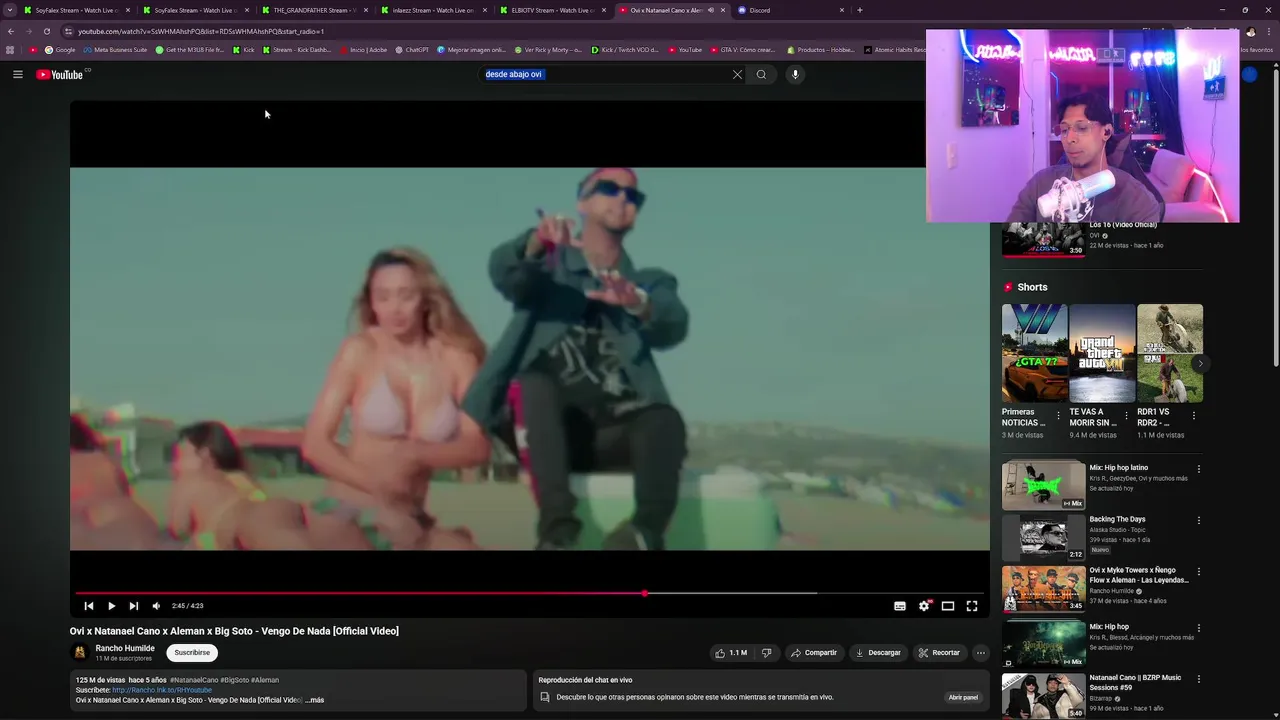Screen dimensions: 1280x720
Task: Open the Rancho Humilde channel avatar
Action: 79,653
